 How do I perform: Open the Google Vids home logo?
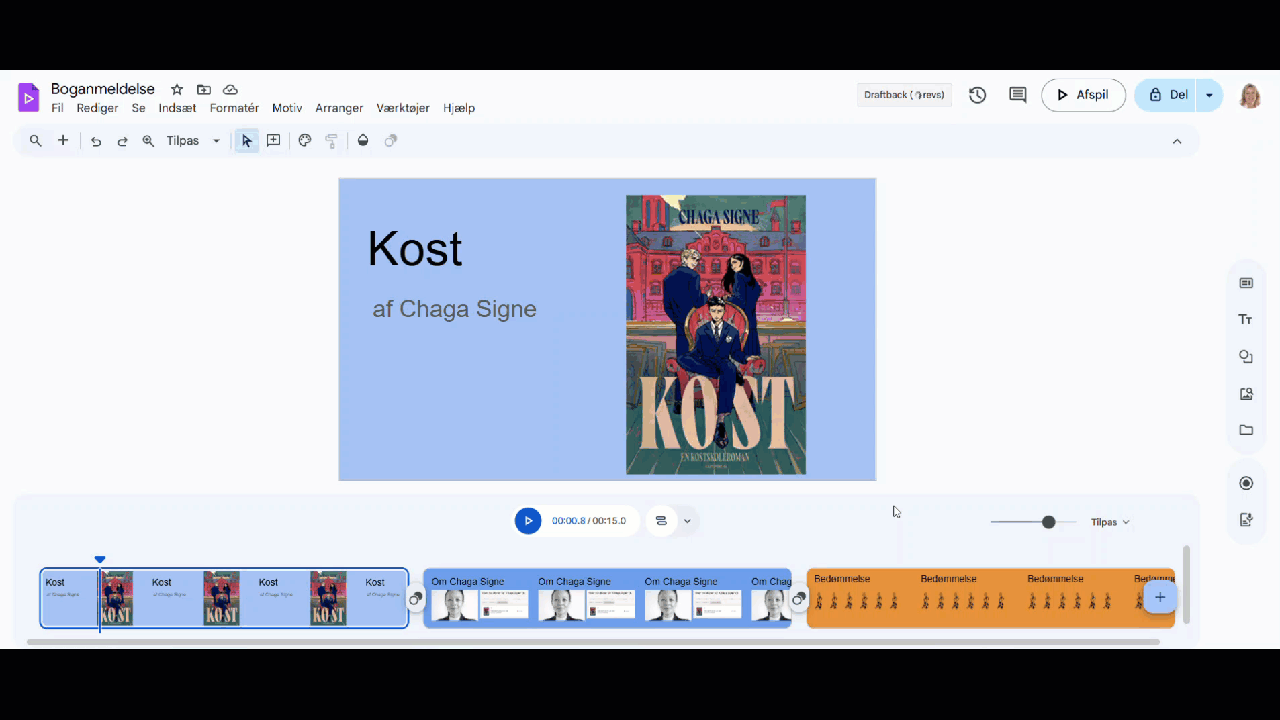pyautogui.click(x=28, y=97)
